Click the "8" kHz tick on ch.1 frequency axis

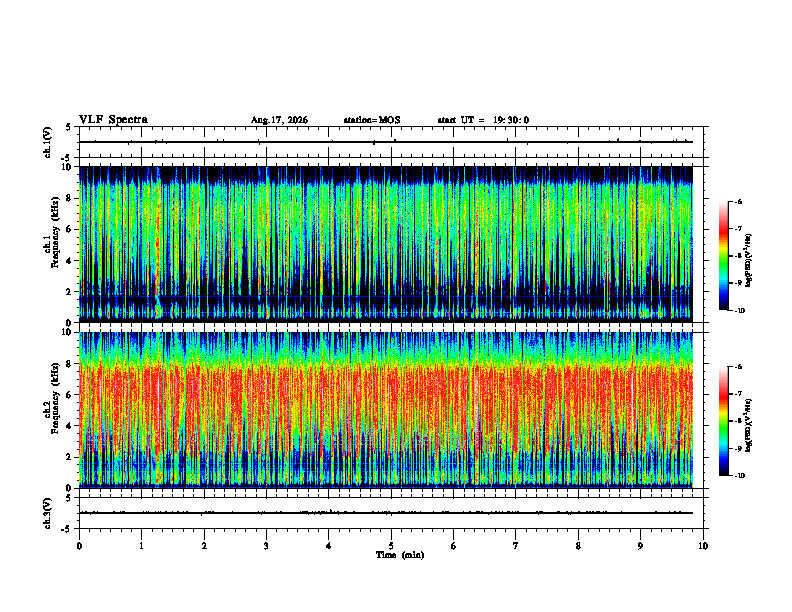point(69,198)
